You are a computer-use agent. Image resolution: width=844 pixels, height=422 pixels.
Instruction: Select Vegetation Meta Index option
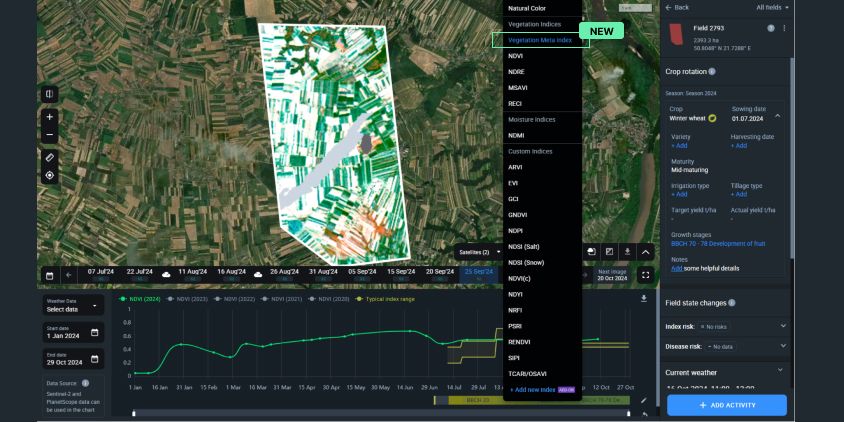click(540, 40)
